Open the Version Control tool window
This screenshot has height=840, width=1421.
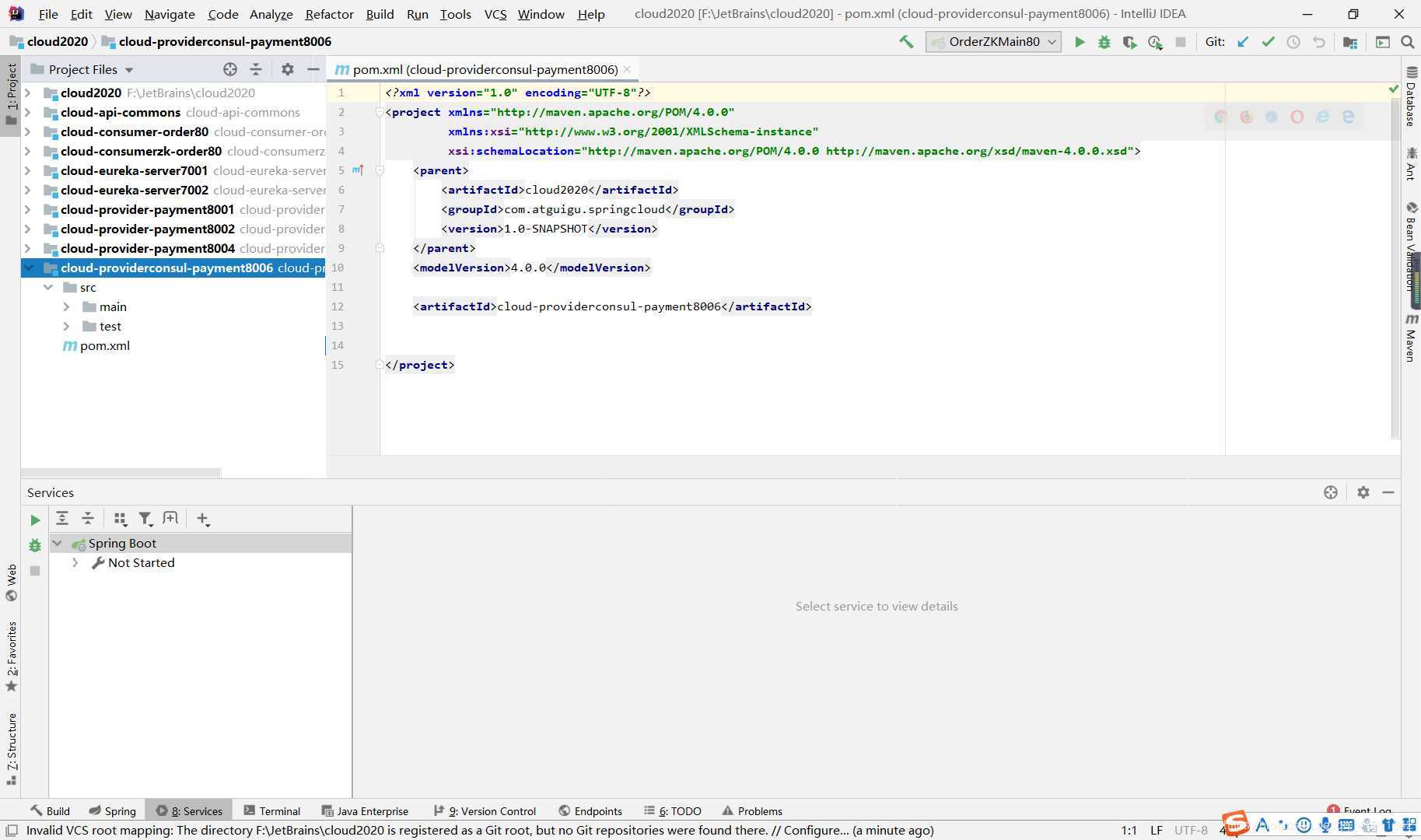point(485,810)
